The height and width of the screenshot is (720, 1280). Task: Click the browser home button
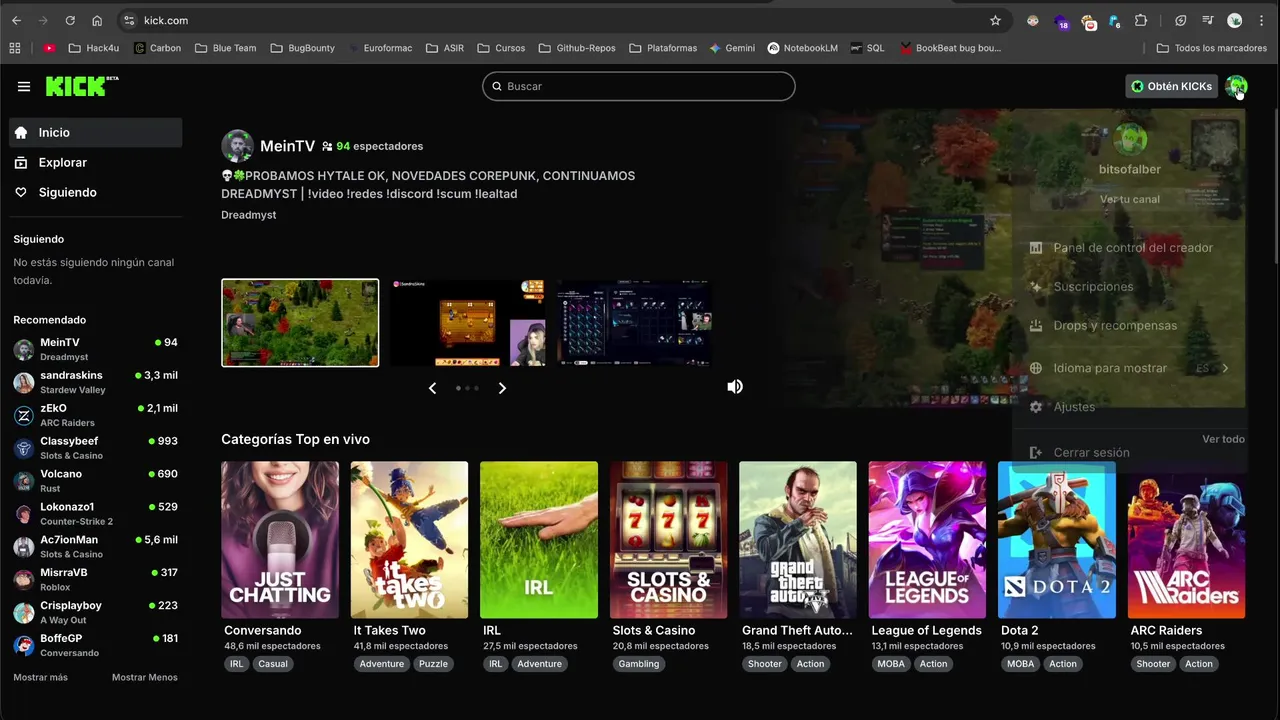(97, 20)
